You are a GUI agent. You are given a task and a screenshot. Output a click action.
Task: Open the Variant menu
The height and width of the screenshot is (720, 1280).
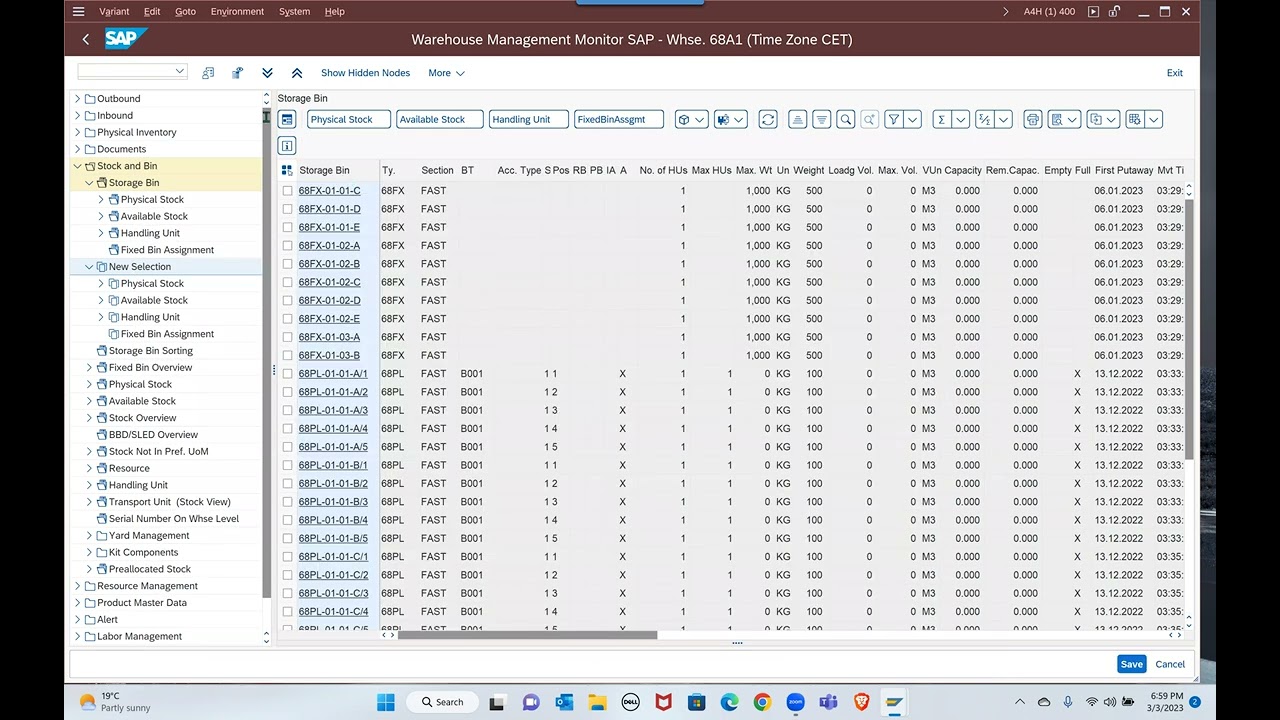tap(114, 11)
